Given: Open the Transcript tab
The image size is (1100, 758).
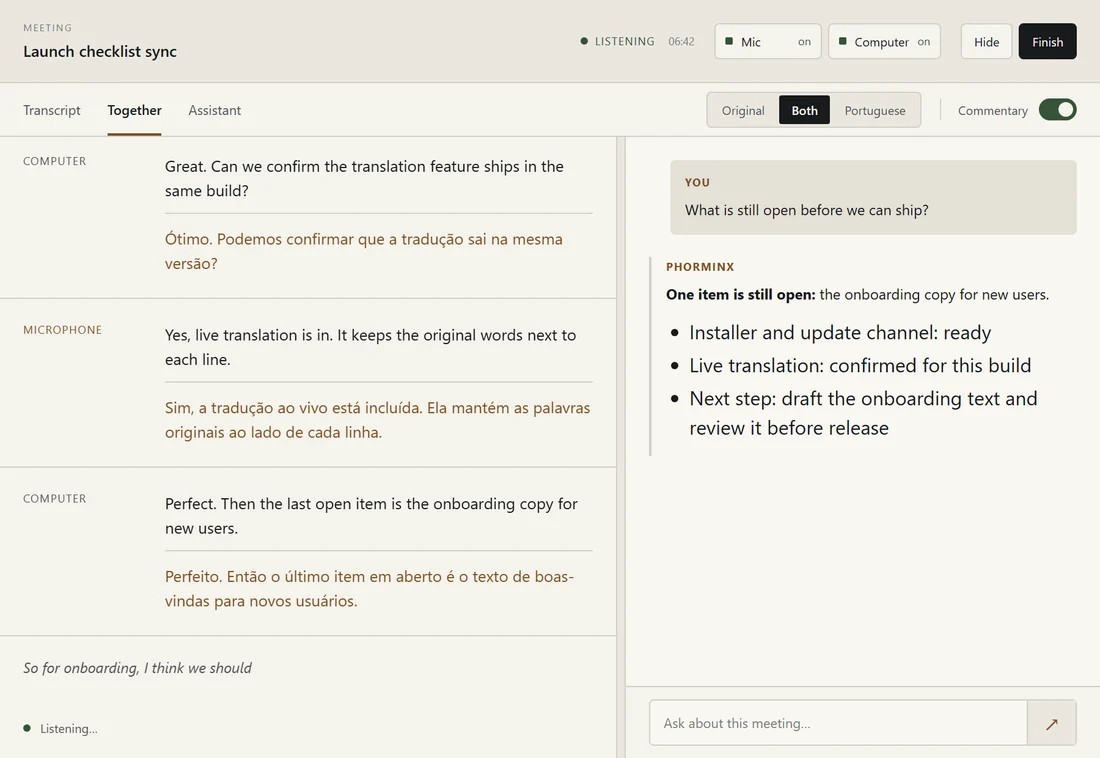Looking at the screenshot, I should 51,110.
